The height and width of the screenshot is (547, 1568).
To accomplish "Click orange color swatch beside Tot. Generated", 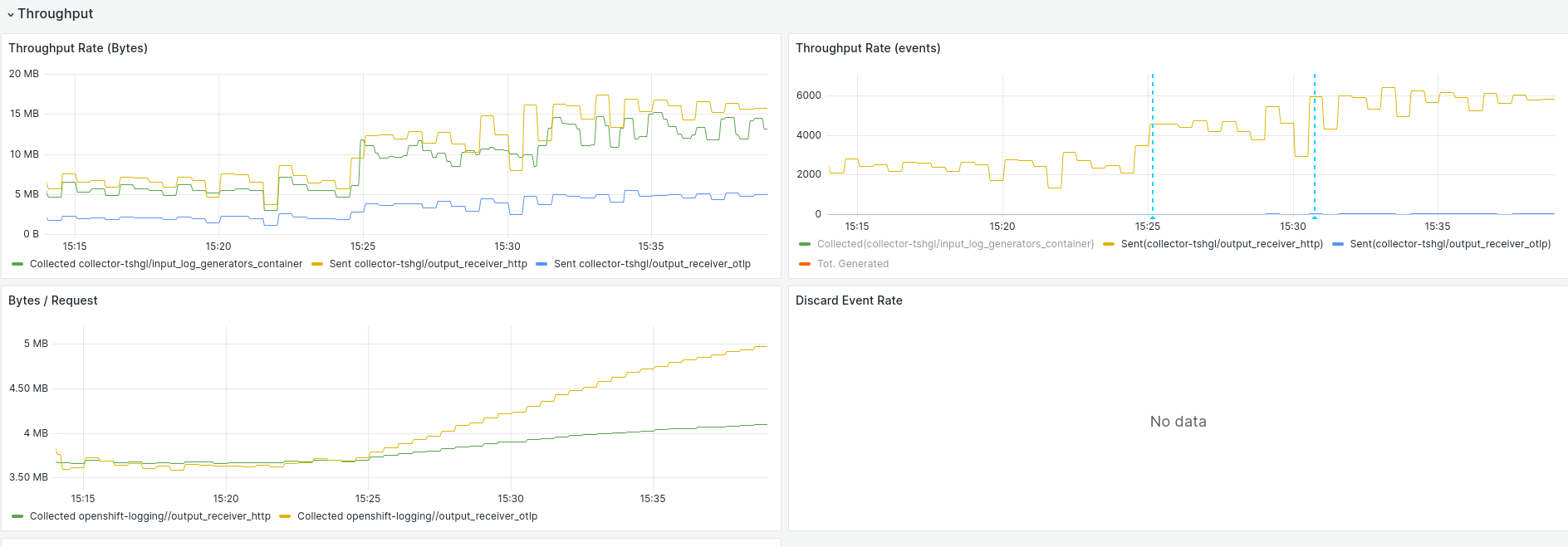I will 805,264.
